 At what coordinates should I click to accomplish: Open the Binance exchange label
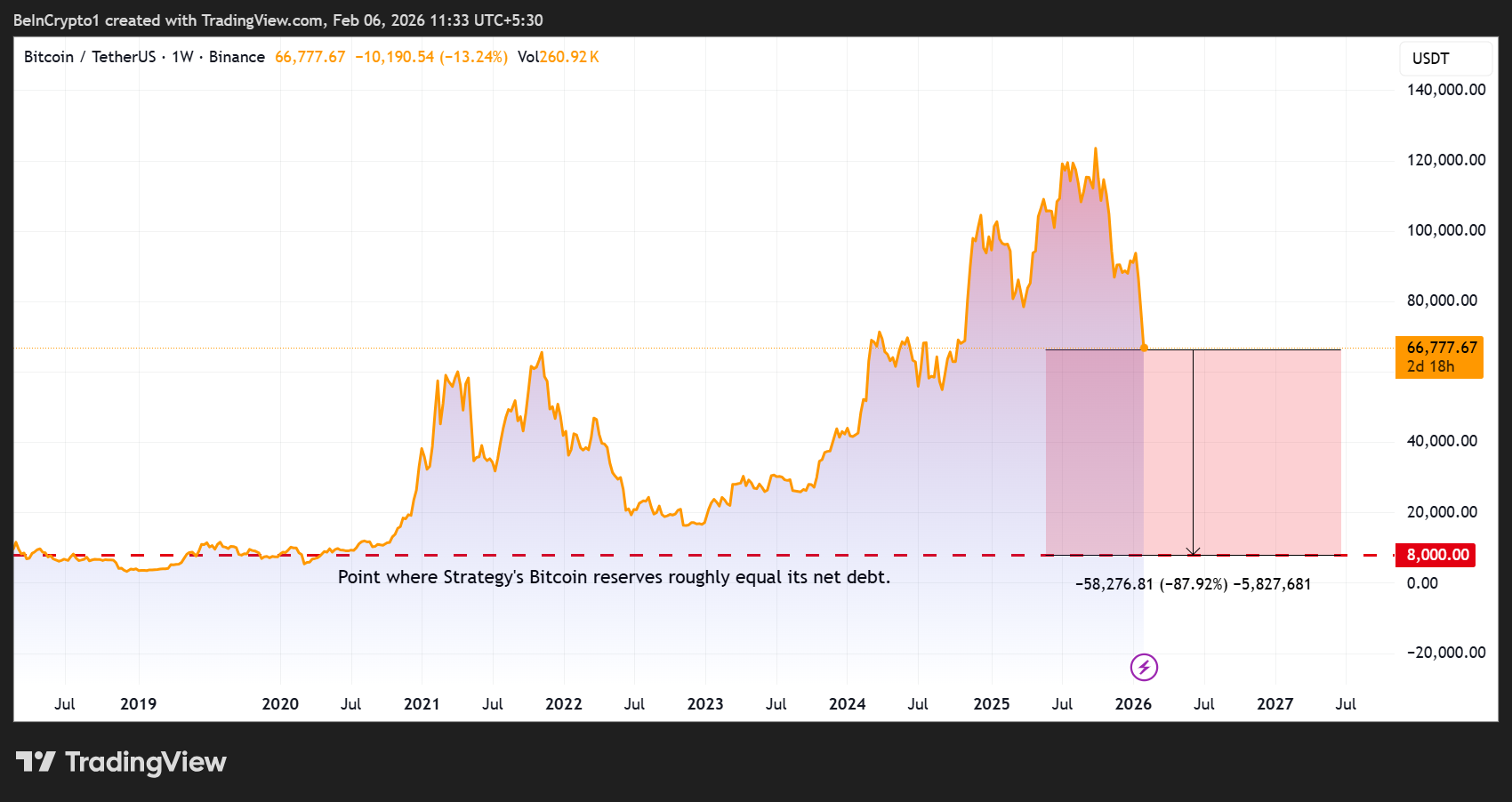coord(237,56)
